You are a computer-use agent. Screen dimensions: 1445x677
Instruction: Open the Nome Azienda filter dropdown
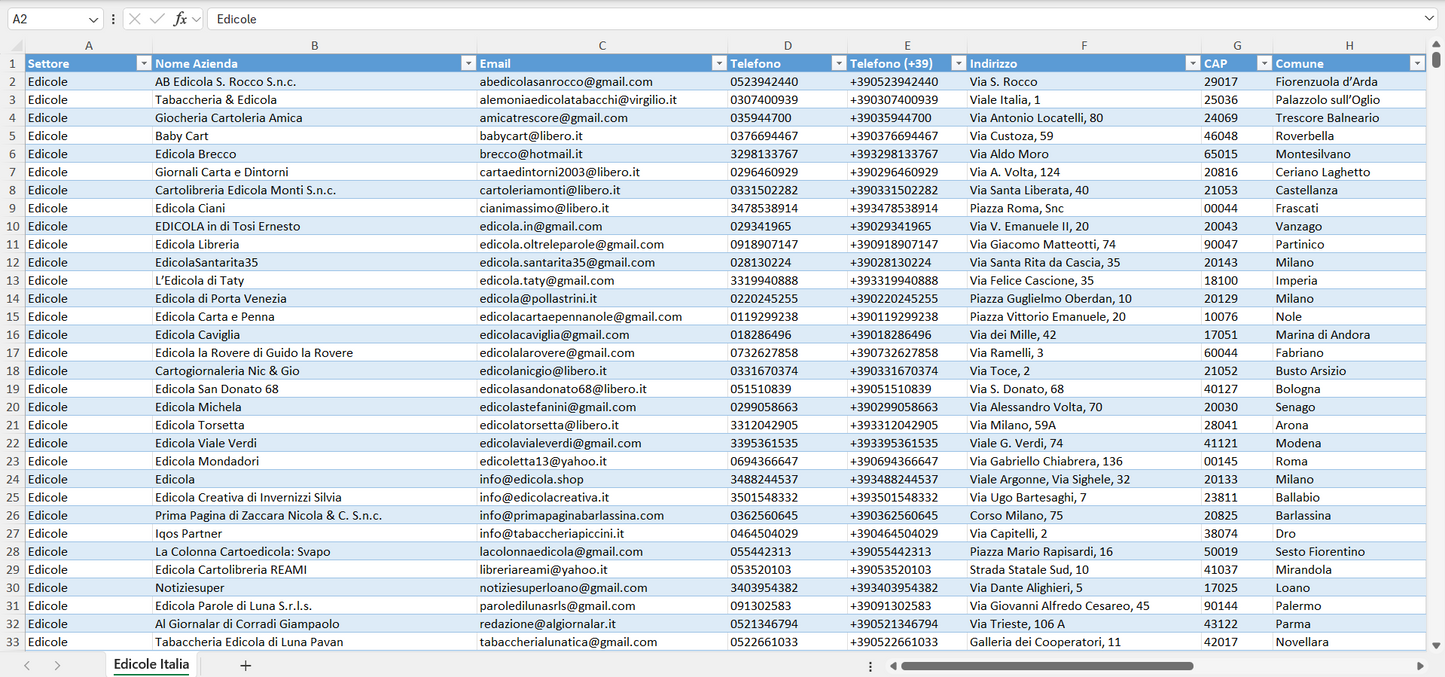pyautogui.click(x=467, y=64)
